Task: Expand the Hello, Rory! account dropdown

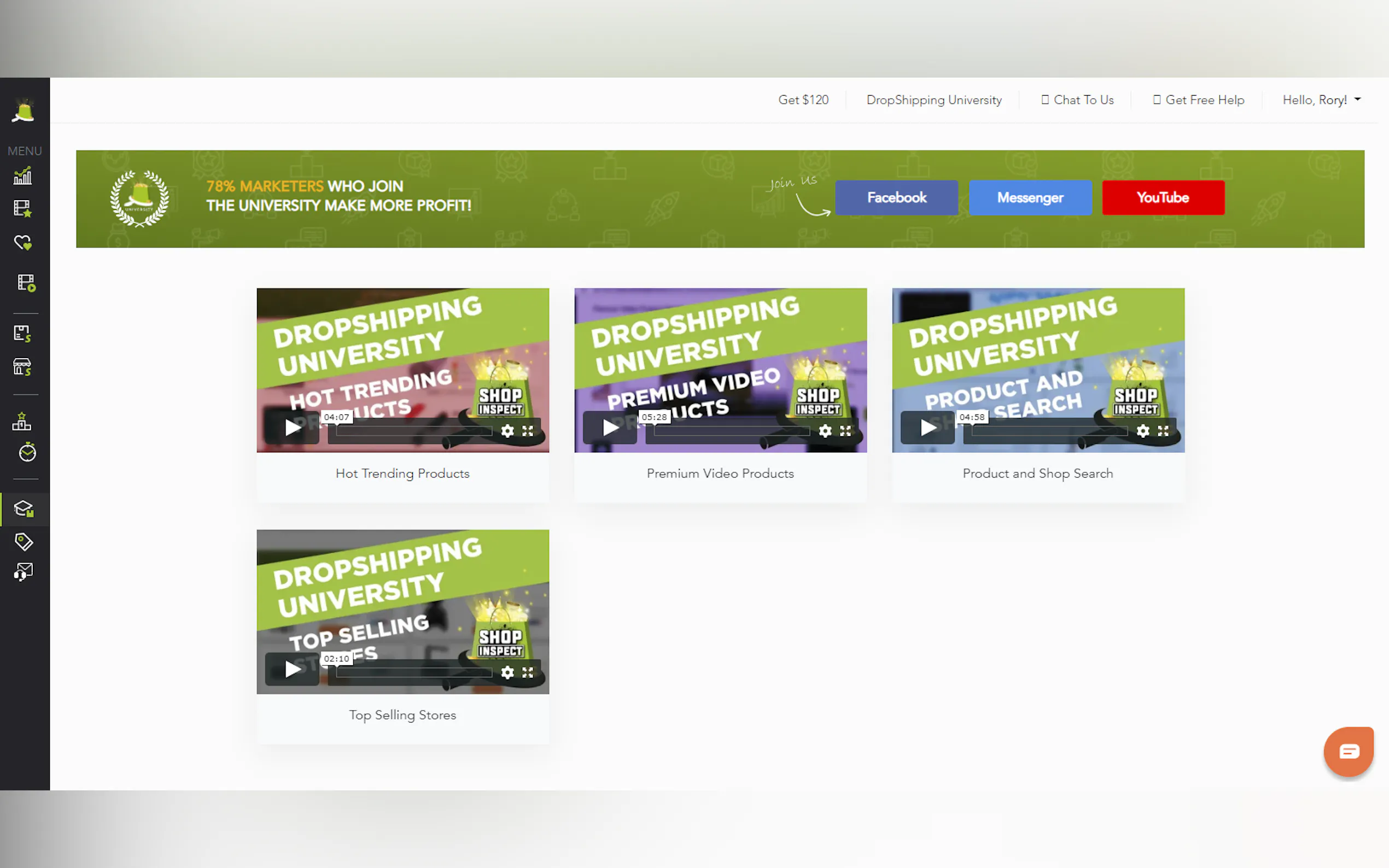Action: point(1322,100)
